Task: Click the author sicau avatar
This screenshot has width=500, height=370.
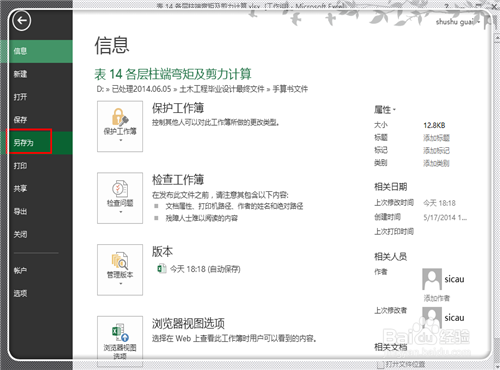Action: [x=432, y=279]
